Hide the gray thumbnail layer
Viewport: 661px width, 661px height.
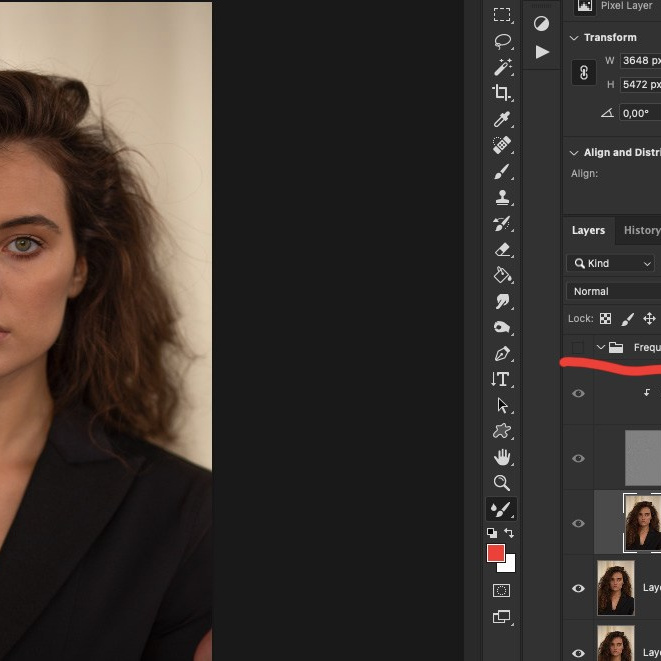[x=578, y=458]
